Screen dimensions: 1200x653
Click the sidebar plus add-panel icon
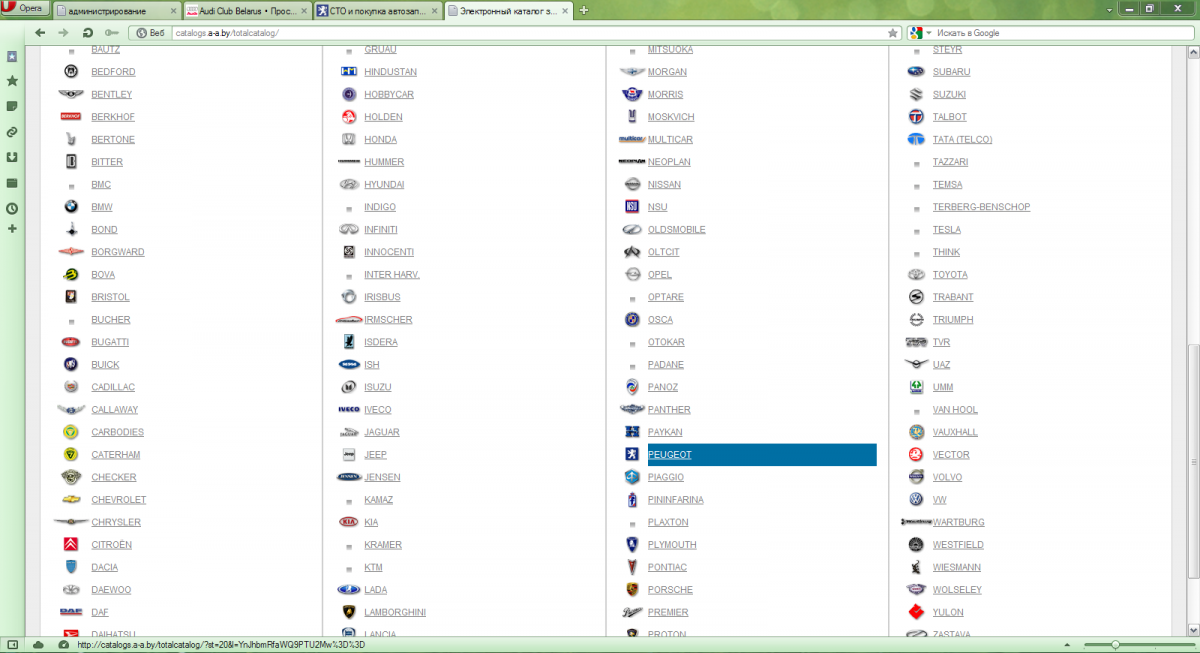pos(12,229)
